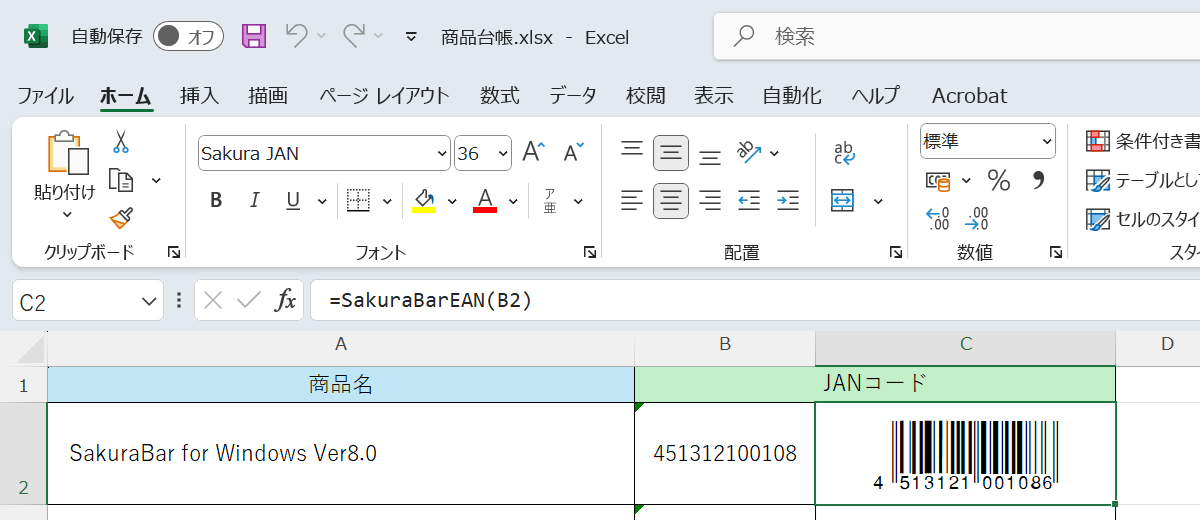
Task: Customize the Quick Access Toolbar
Action: point(411,37)
